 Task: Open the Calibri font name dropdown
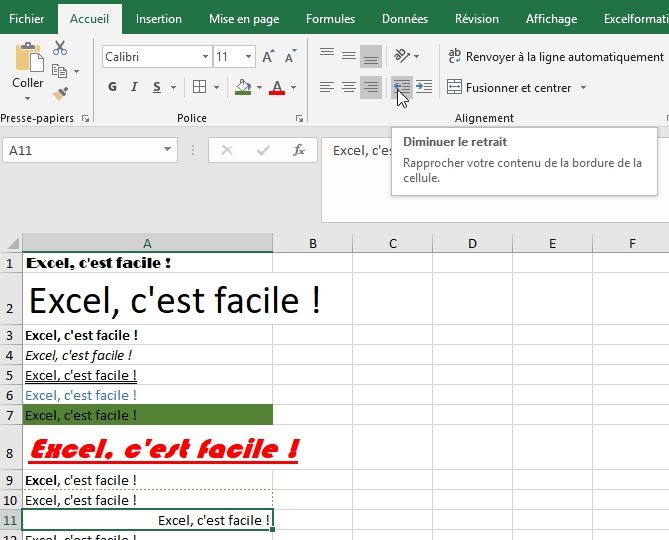click(205, 56)
